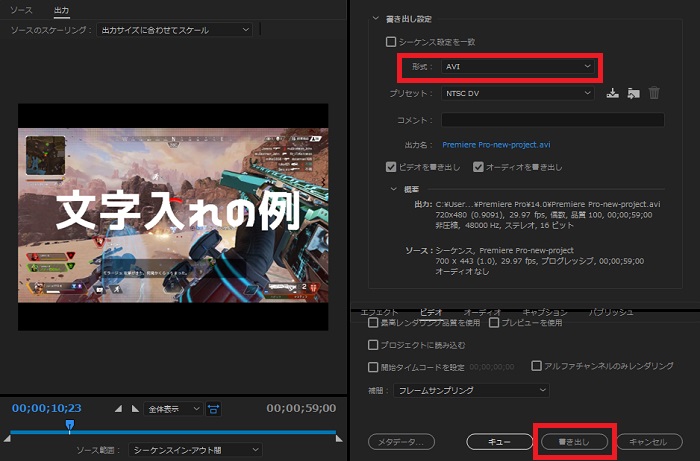This screenshot has width=700, height=461.
Task: Click the キャンセル button
Action: click(650, 442)
